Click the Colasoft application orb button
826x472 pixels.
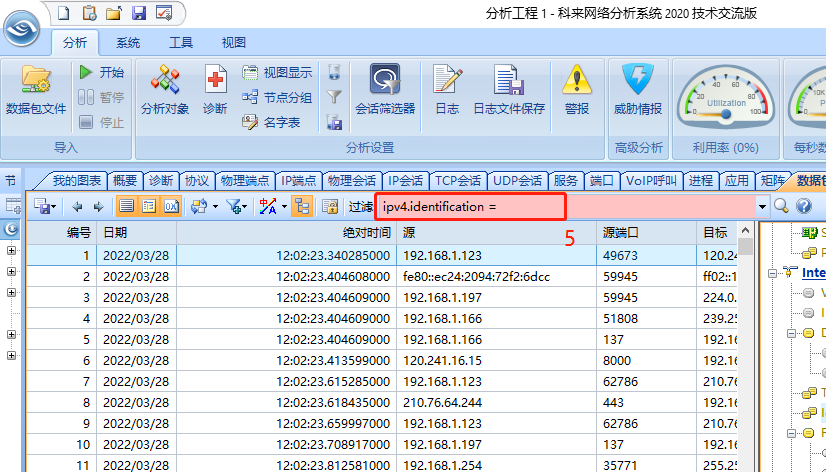pyautogui.click(x=22, y=30)
